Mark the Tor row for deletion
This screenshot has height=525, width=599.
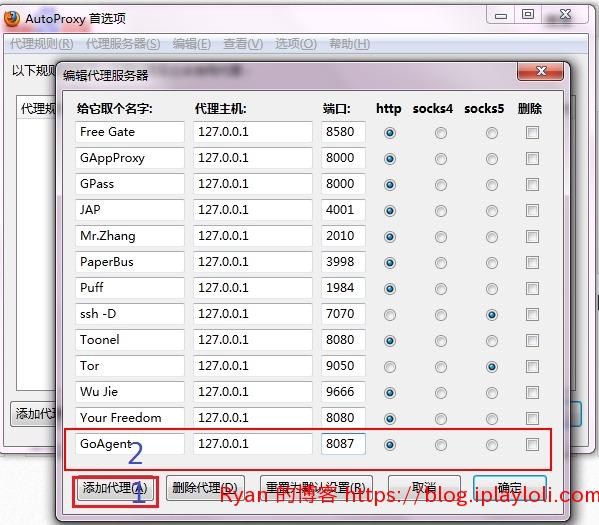(532, 366)
